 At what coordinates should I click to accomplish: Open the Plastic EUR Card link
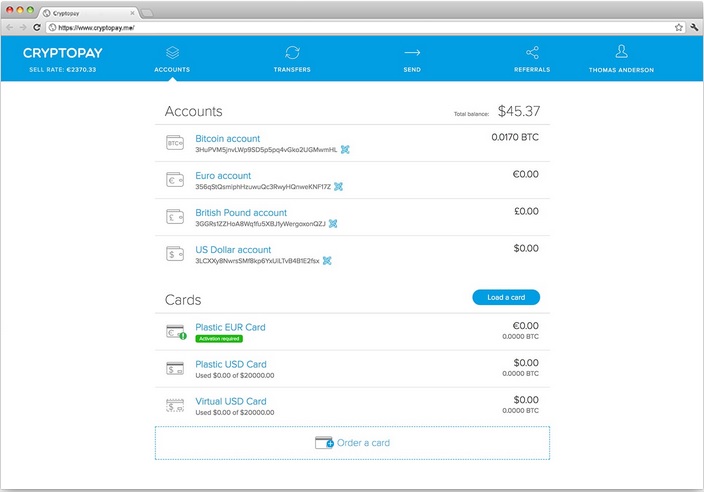[x=230, y=327]
